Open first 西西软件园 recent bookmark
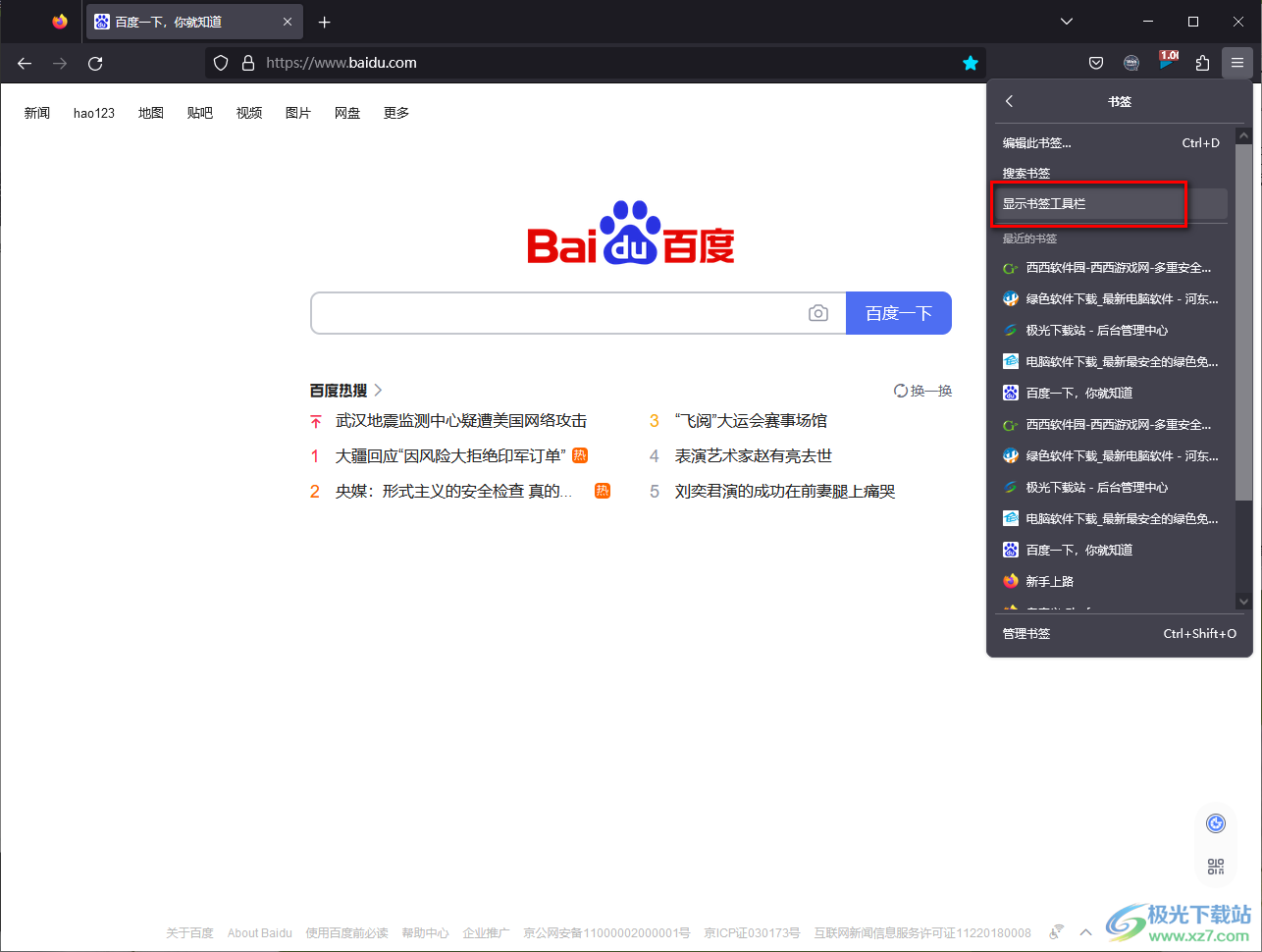Viewport: 1262px width, 952px height. click(1111, 268)
